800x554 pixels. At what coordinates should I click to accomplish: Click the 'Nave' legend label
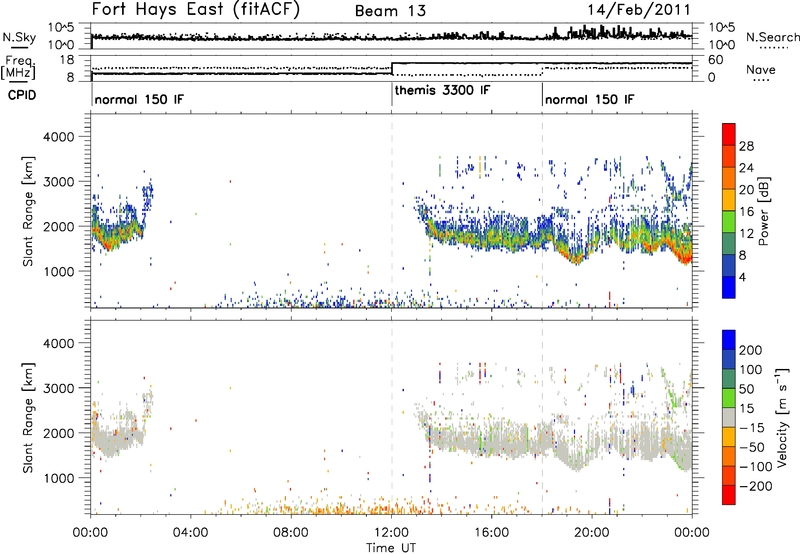point(761,69)
